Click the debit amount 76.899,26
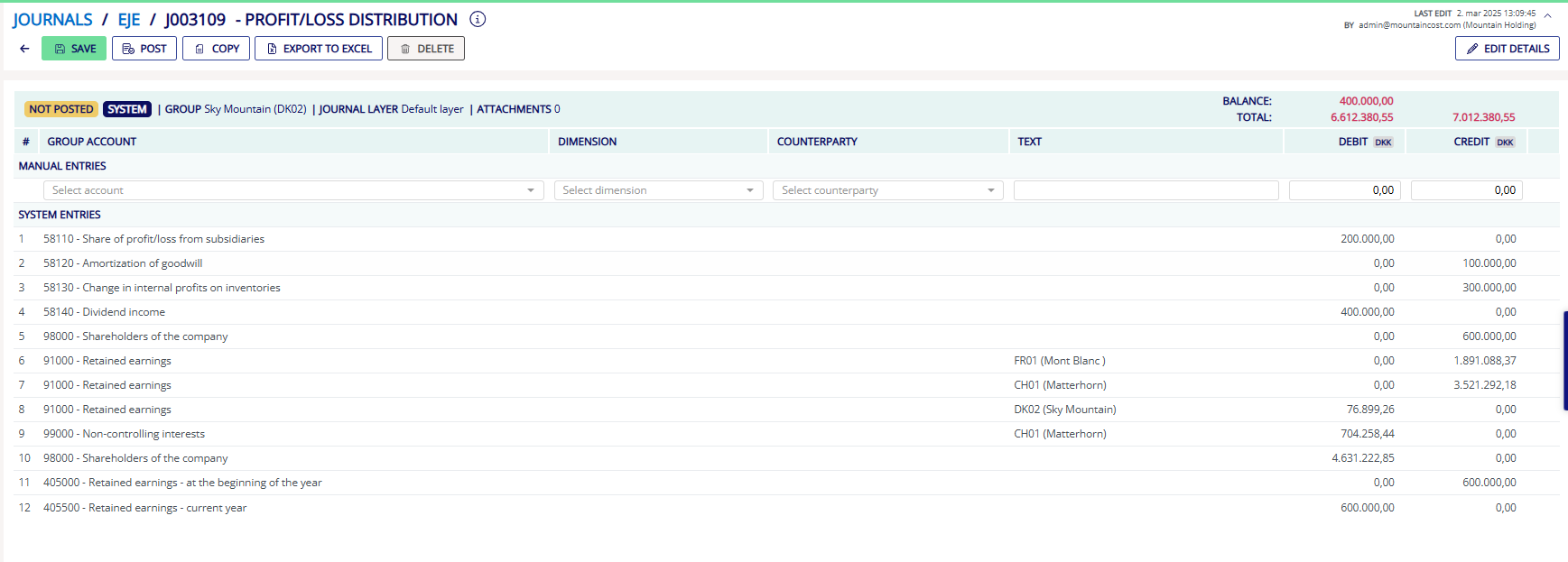The width and height of the screenshot is (1568, 562). (x=1370, y=410)
